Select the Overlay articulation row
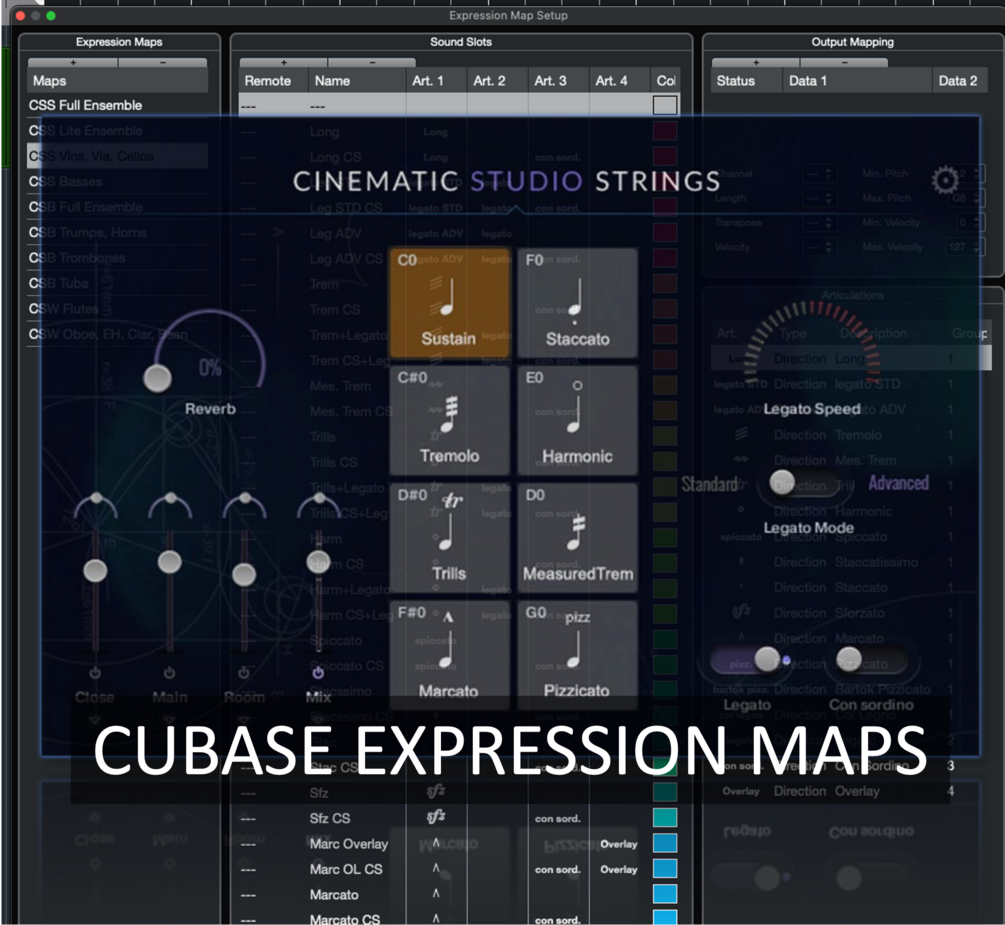1005x925 pixels. pos(851,791)
